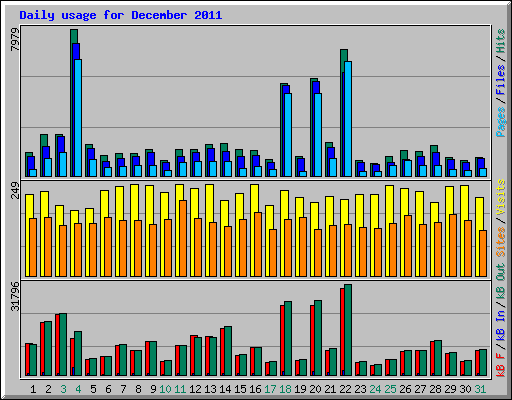512x400 pixels.
Task: Click green day label '4'
Action: tap(78, 389)
